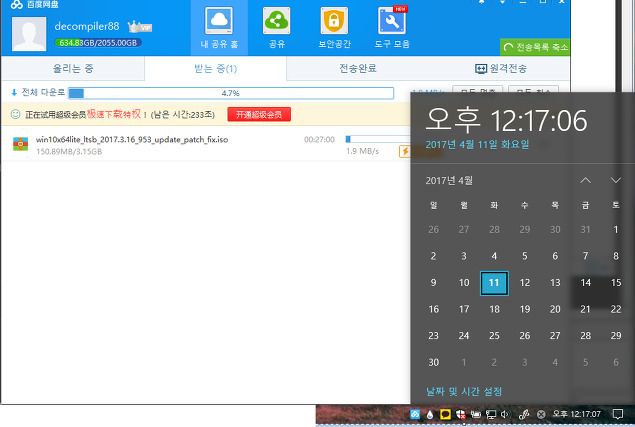Click the green 전송목록 축소 button
This screenshot has height=427, width=635.
[535, 47]
